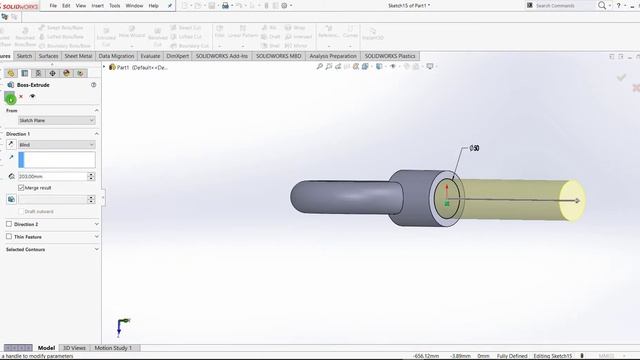This screenshot has height=360, width=640.
Task: Switch to the FeatureManager design tree tab icon
Action: tap(11, 73)
